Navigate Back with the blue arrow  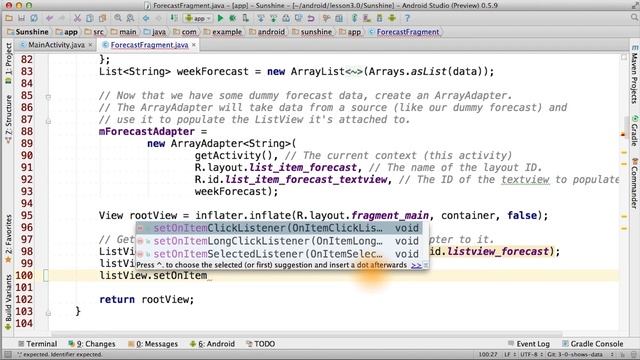click(146, 18)
